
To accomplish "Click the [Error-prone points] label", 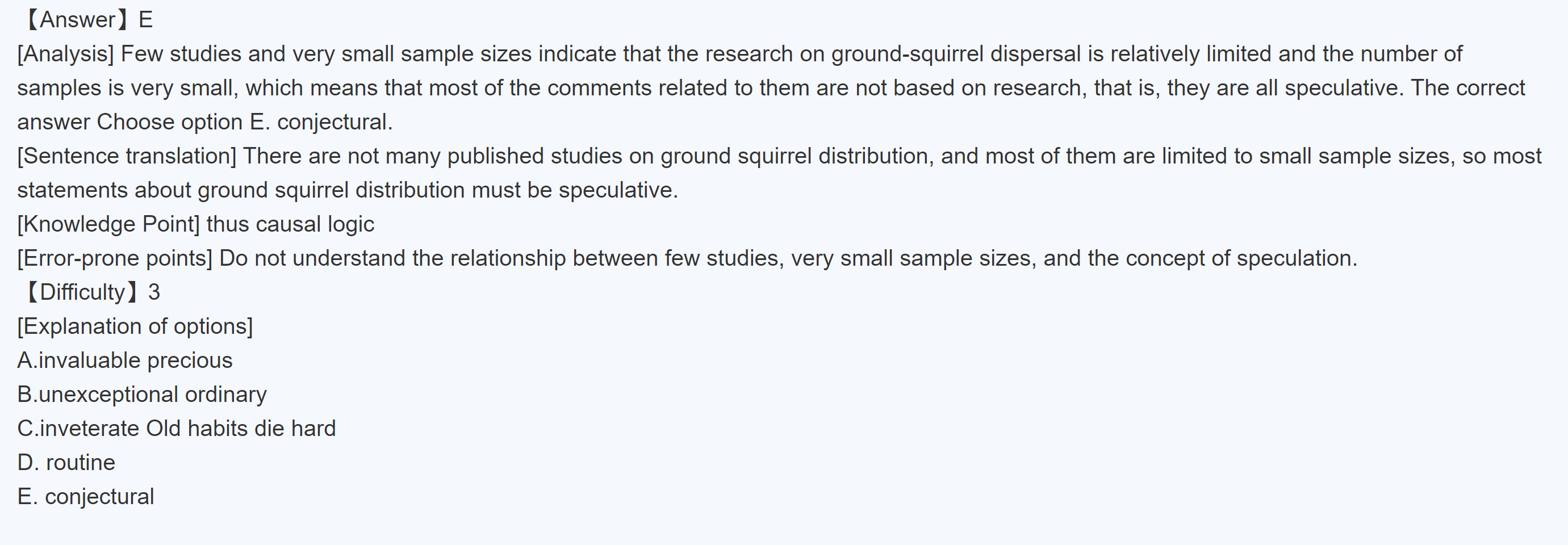I will click(x=115, y=258).
